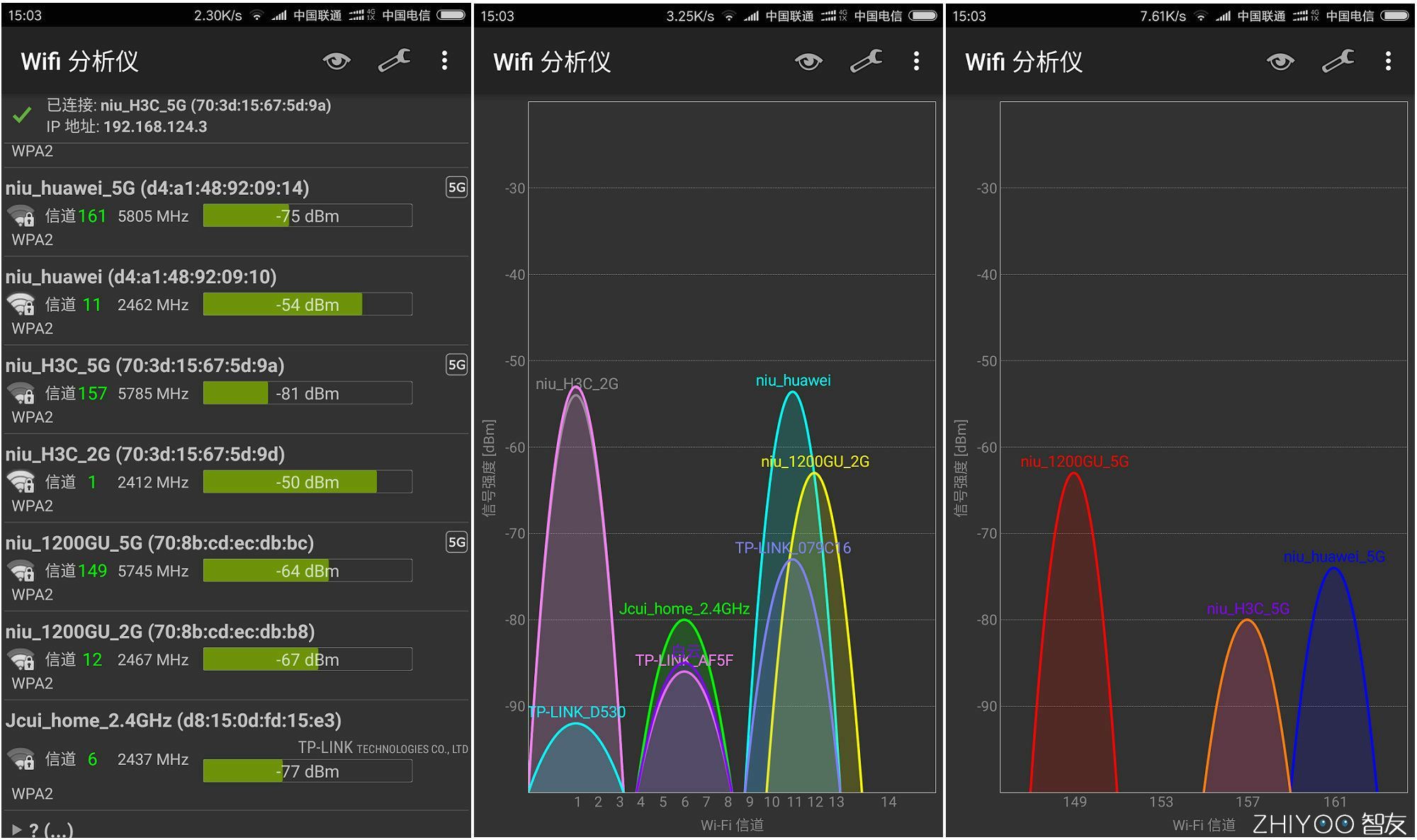Tap the -75 dBm signal bar
The image size is (1417, 840).
[307, 216]
